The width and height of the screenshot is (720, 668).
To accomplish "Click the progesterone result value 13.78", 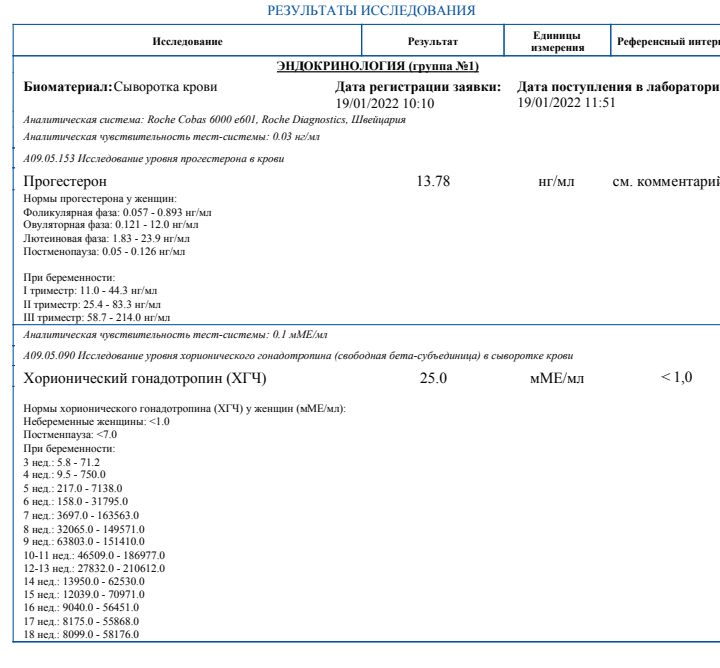I will 433,181.
